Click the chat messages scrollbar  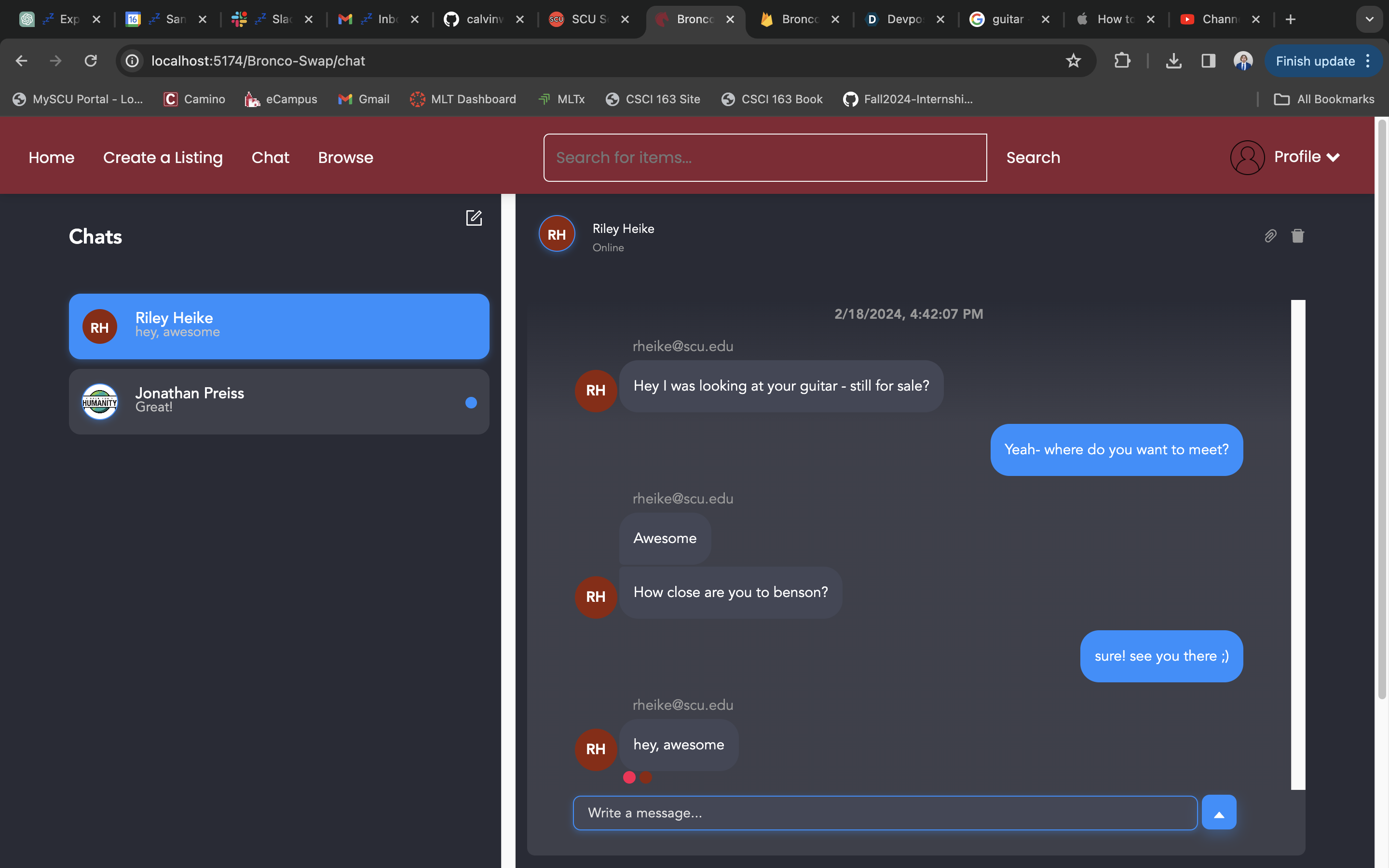pos(1298,544)
